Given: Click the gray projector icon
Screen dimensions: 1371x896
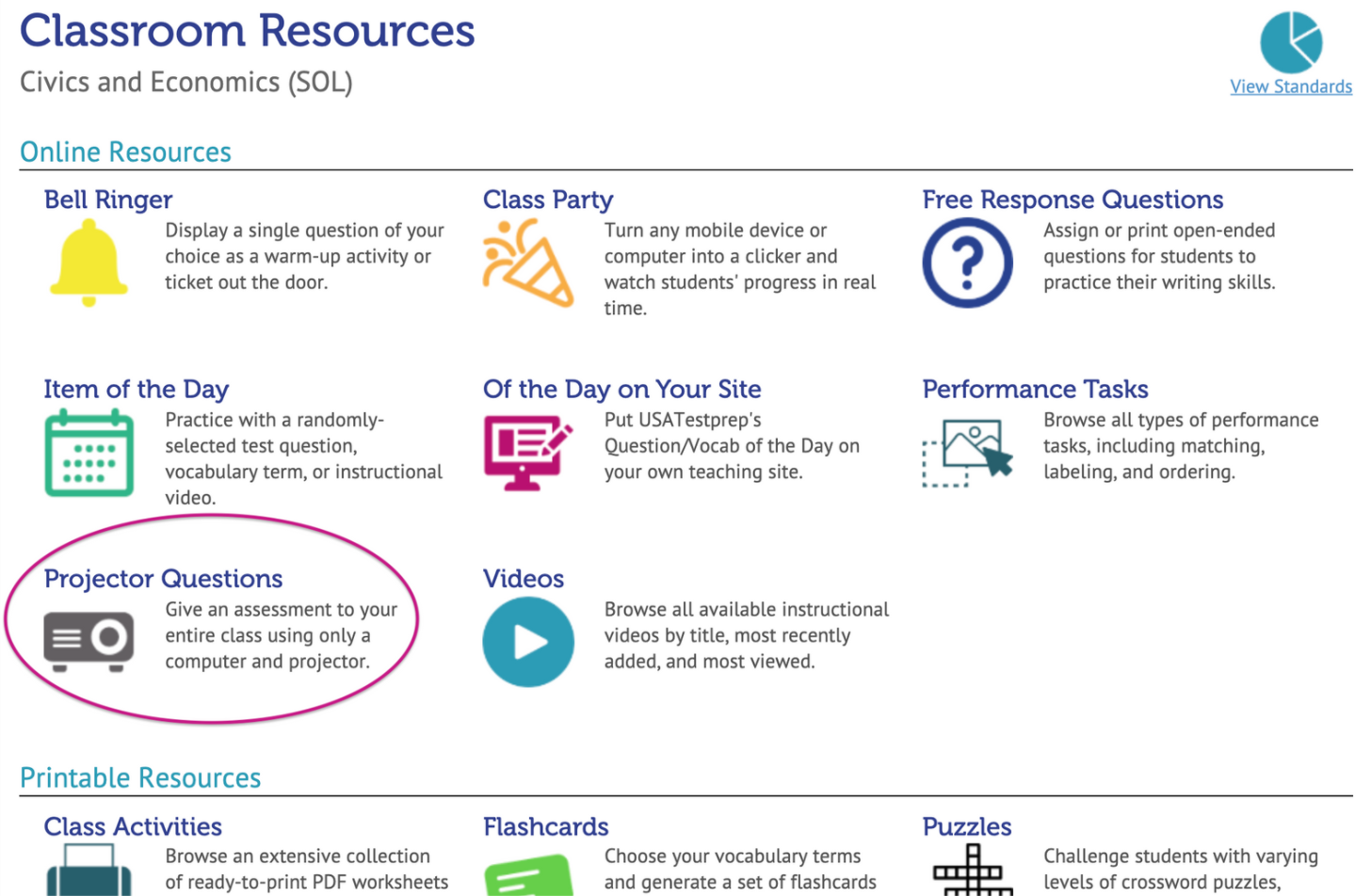Looking at the screenshot, I should [89, 641].
